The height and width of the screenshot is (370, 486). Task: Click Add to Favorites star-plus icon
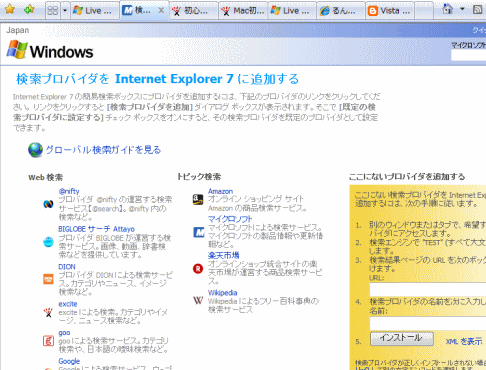point(29,9)
